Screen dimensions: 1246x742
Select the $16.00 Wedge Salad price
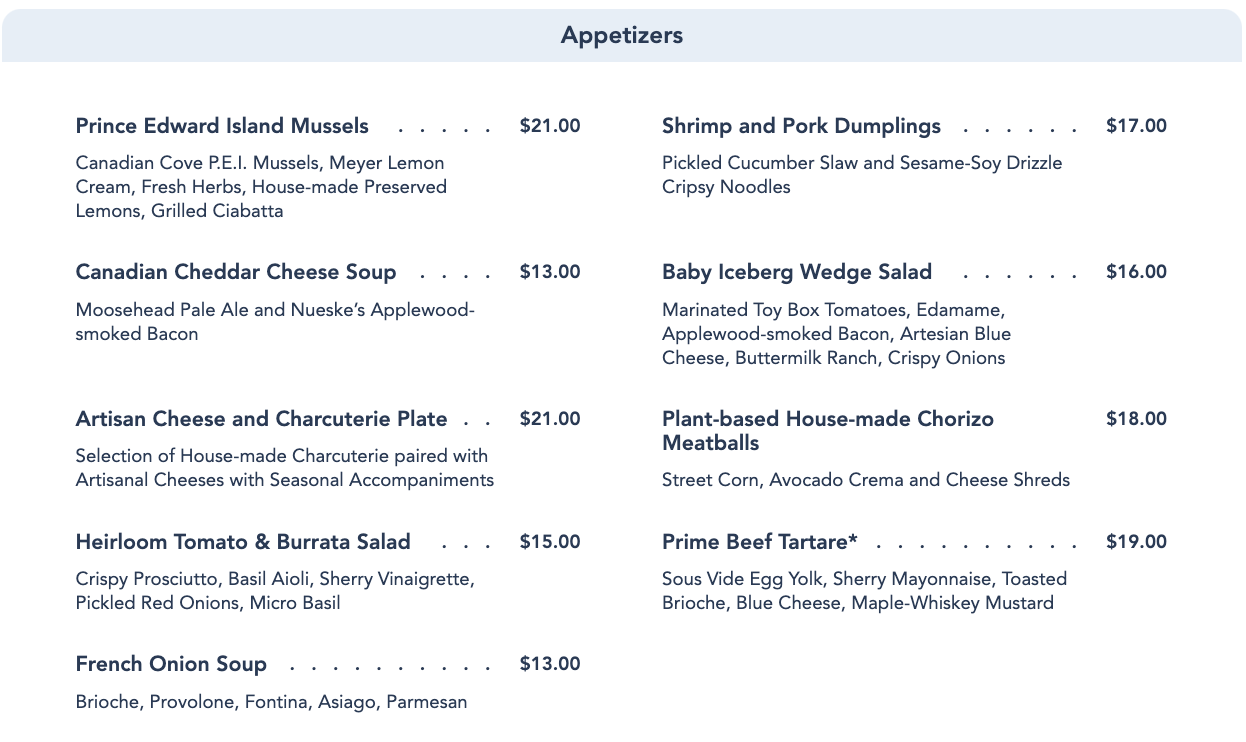pyautogui.click(x=1136, y=272)
